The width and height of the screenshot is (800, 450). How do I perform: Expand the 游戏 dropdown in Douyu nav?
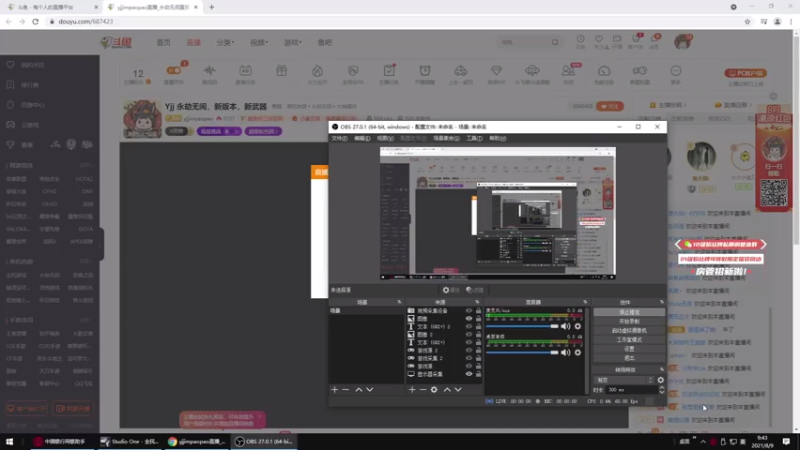click(292, 42)
